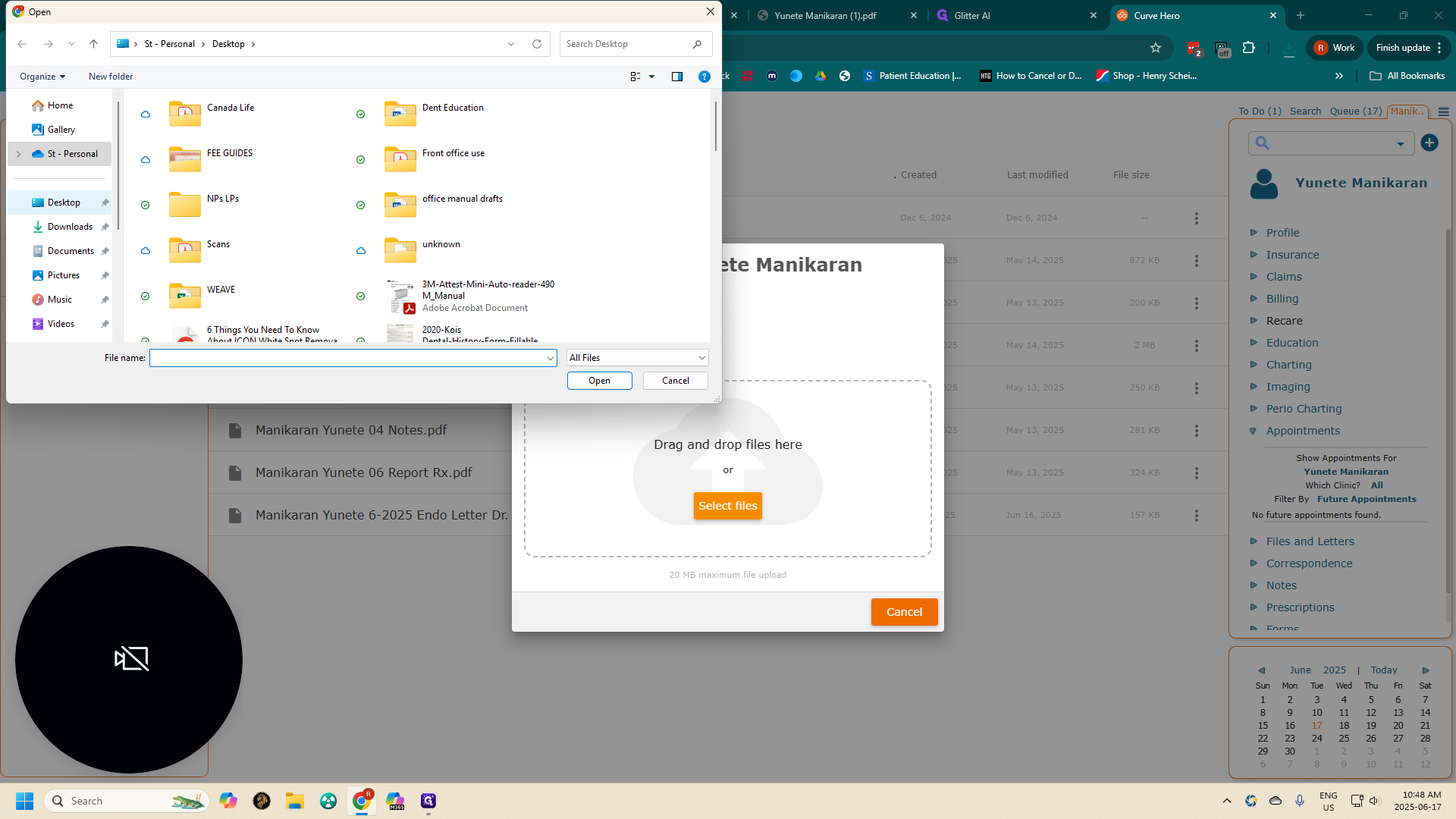Click Desktop in the address breadcrumb
The image size is (1456, 819).
coord(228,44)
